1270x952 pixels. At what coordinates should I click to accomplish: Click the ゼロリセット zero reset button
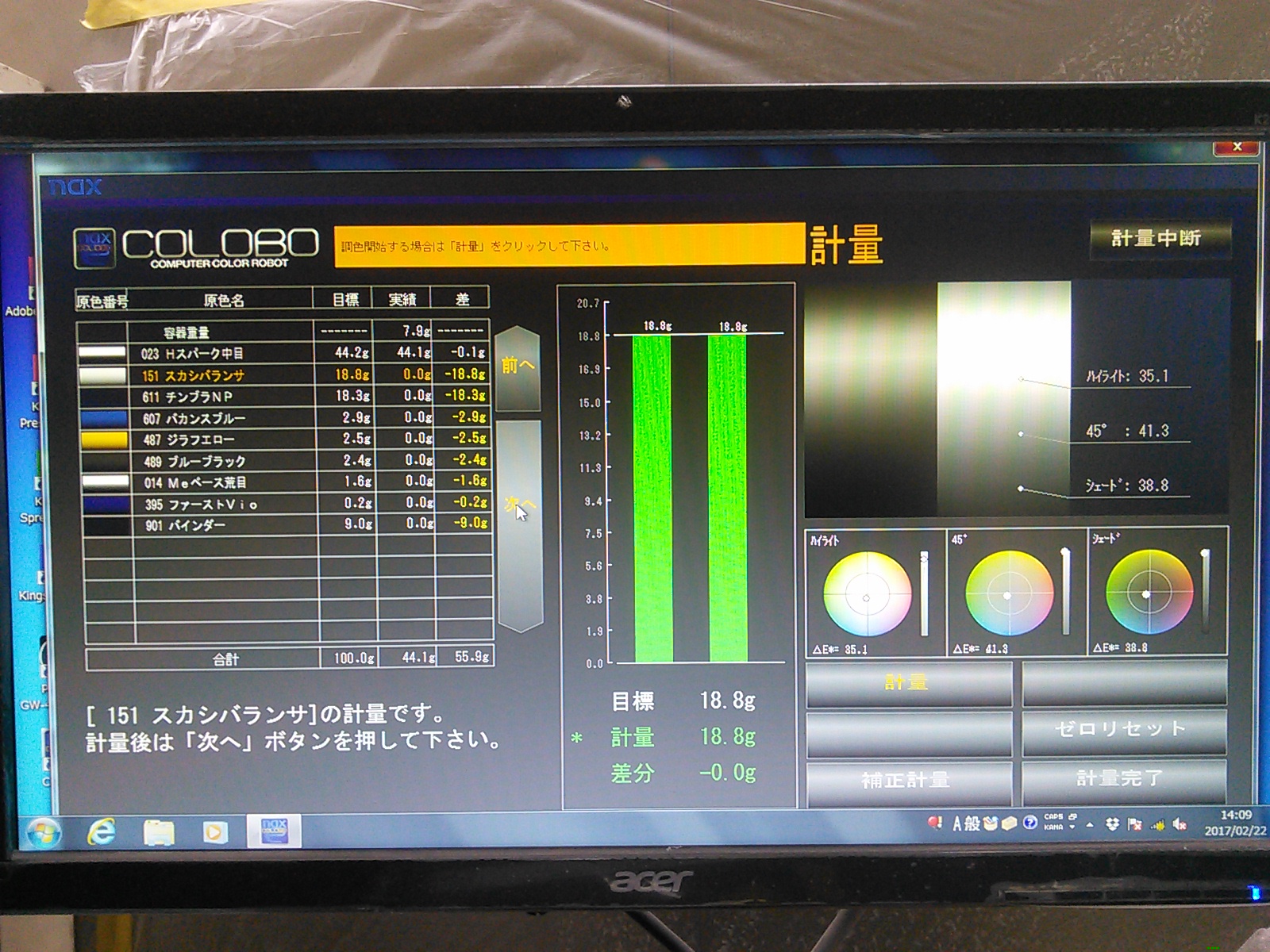pyautogui.click(x=1123, y=731)
